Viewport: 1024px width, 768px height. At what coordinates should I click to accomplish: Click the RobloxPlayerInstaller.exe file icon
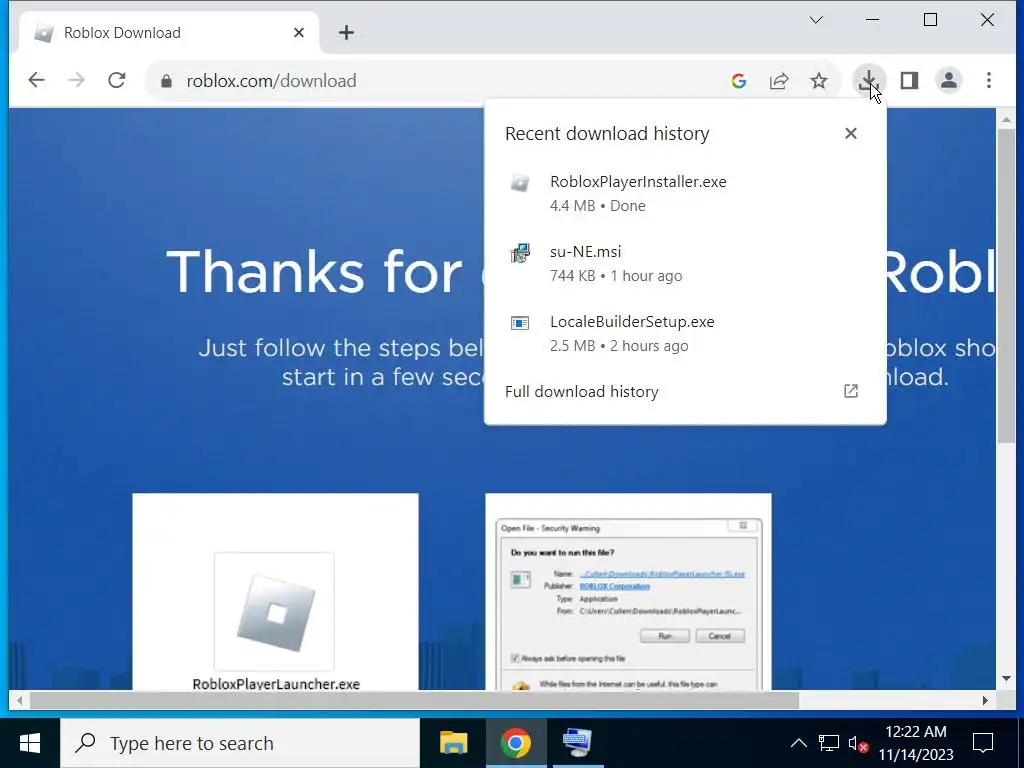520,183
